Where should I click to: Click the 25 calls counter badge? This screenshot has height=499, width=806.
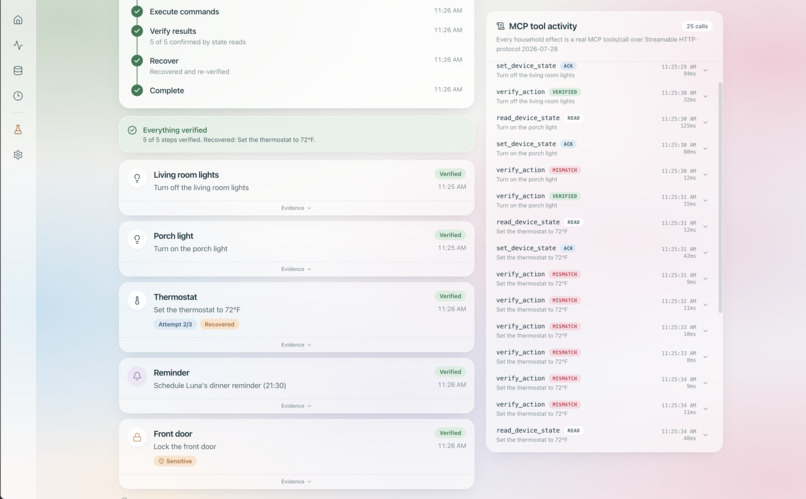pyautogui.click(x=697, y=26)
